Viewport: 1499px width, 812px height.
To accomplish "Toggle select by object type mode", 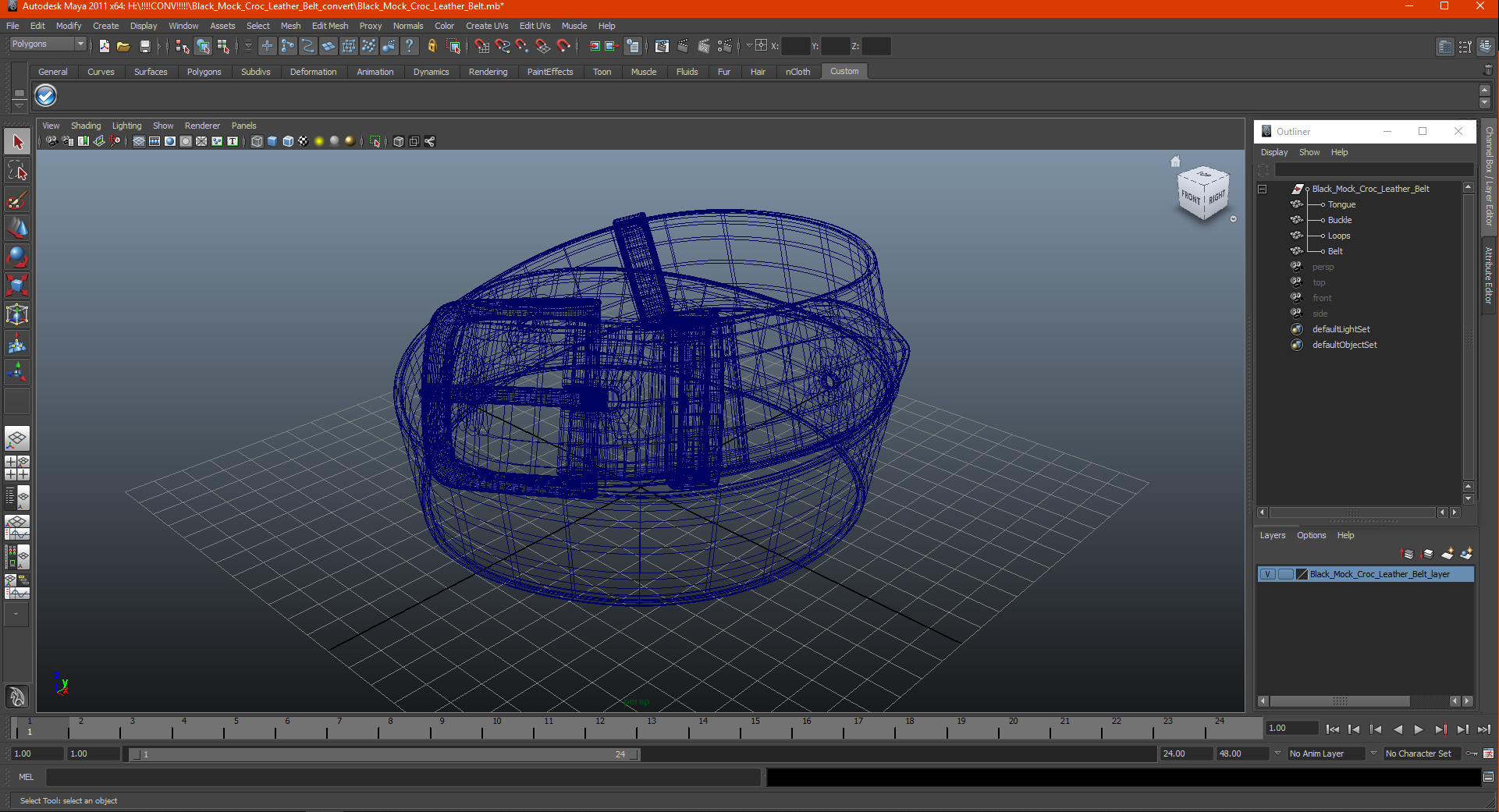I will tap(203, 46).
